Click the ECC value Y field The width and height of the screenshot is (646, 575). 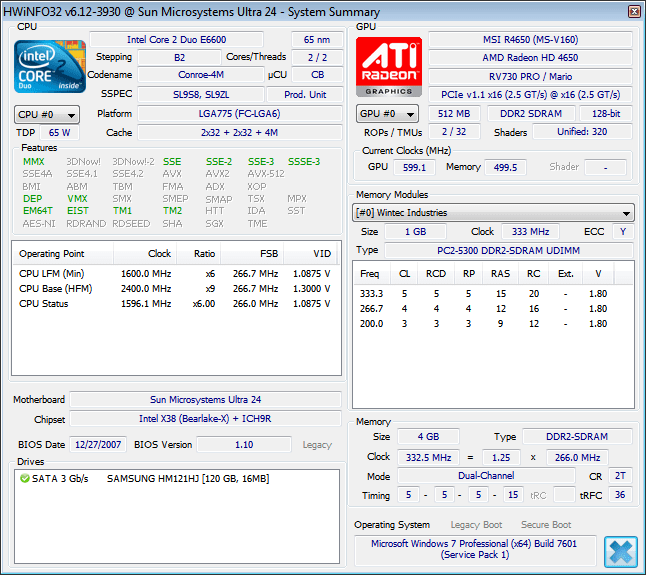pyautogui.click(x=623, y=231)
